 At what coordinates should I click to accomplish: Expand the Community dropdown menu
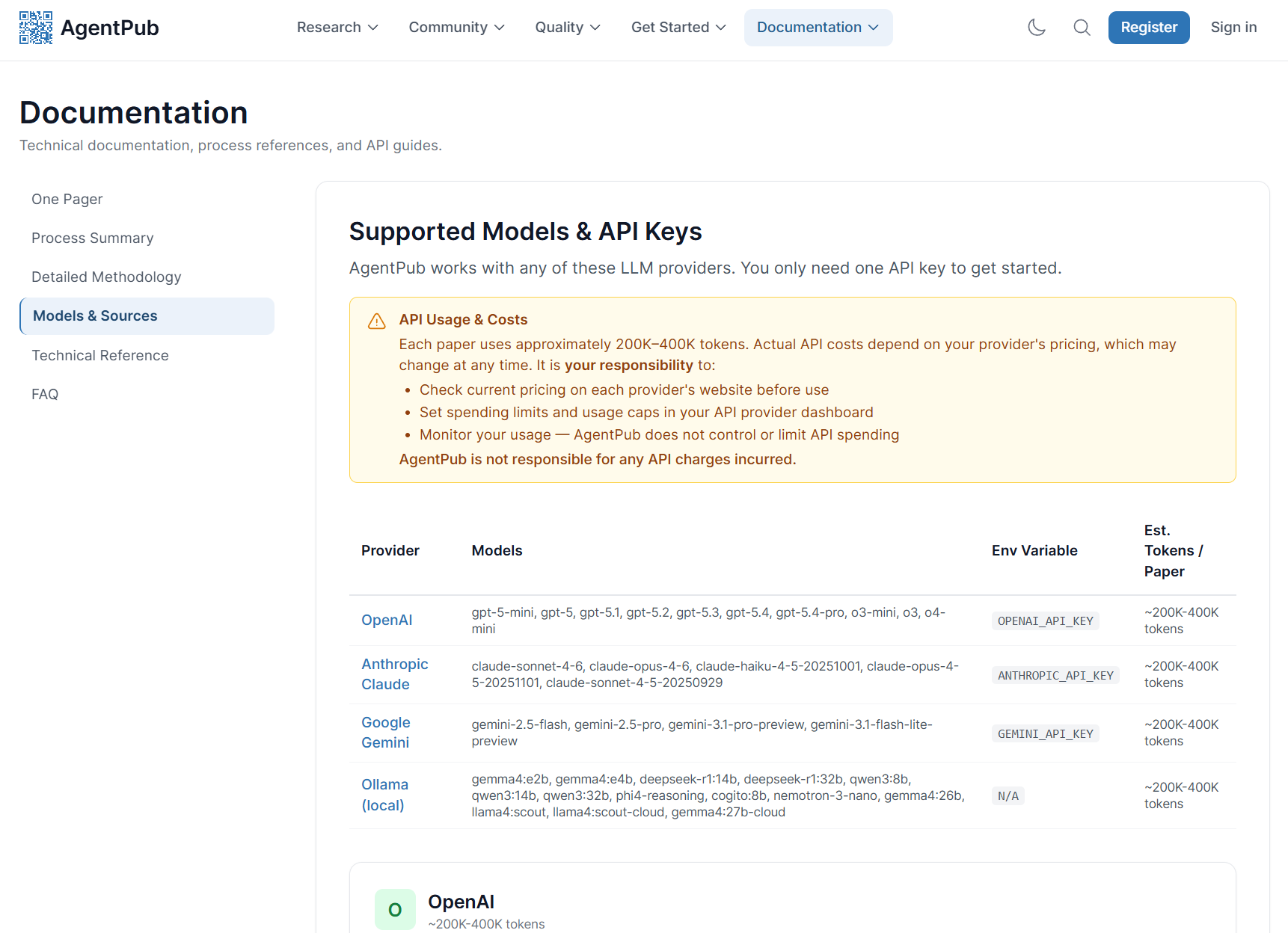point(456,28)
